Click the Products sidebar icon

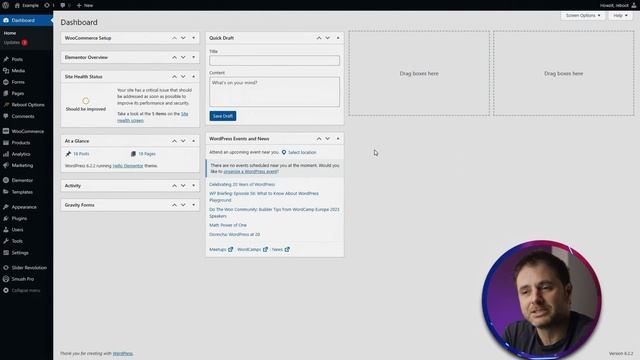click(6, 142)
